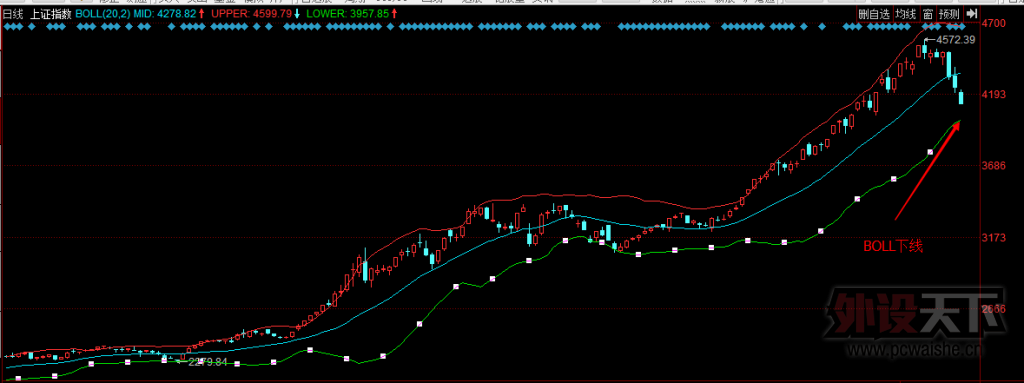Click the 4572.39 high price label
This screenshot has height=383, width=1024.
955,40
